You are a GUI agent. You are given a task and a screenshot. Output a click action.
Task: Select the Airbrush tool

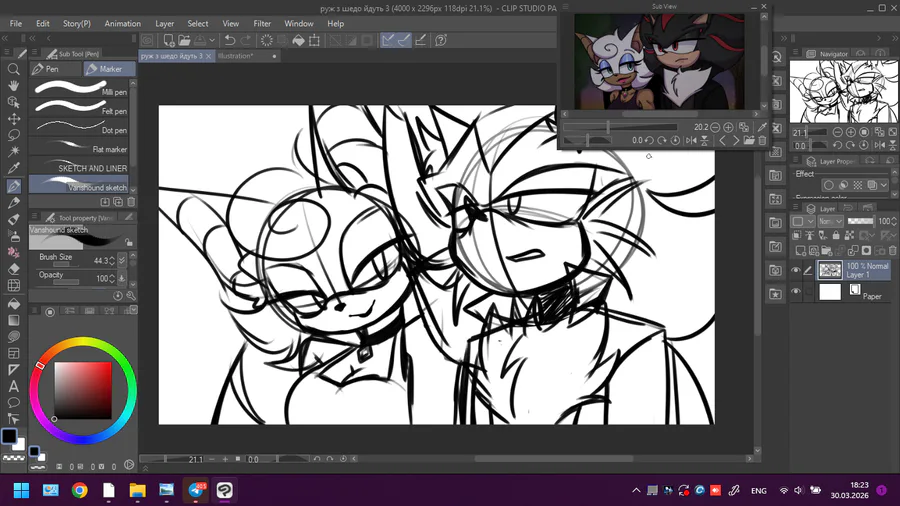14,235
